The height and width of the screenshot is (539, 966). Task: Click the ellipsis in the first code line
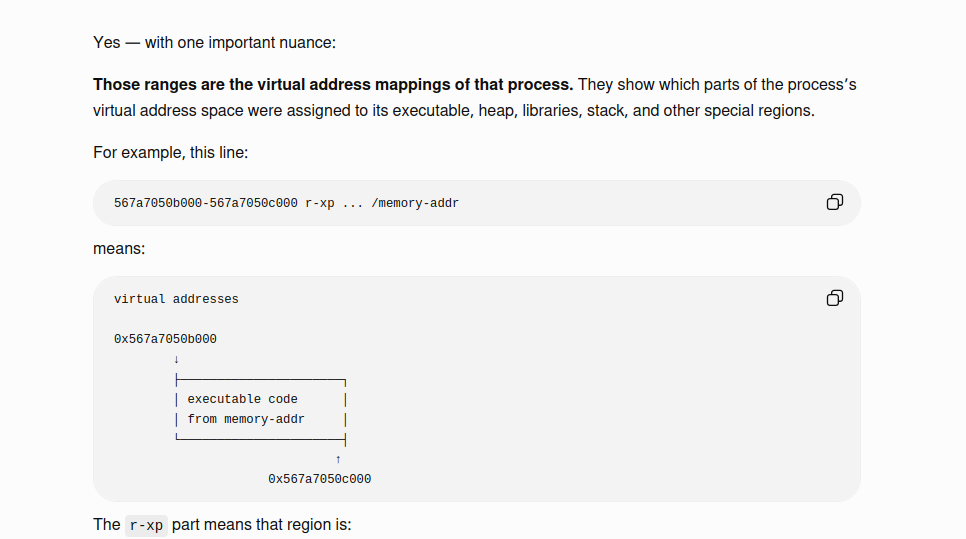352,204
